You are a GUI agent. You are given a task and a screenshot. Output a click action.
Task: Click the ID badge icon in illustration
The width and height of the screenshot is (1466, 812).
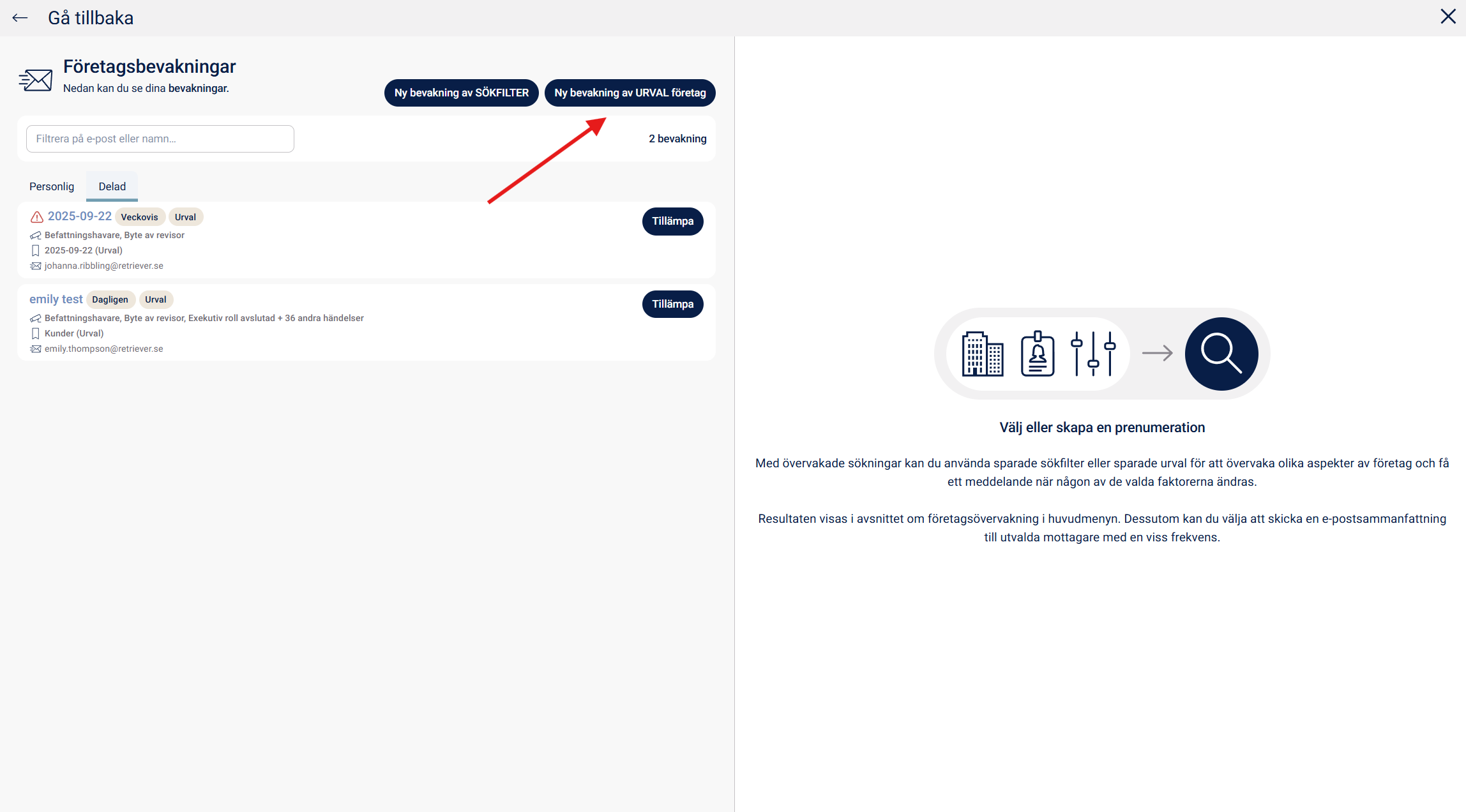(x=1037, y=354)
